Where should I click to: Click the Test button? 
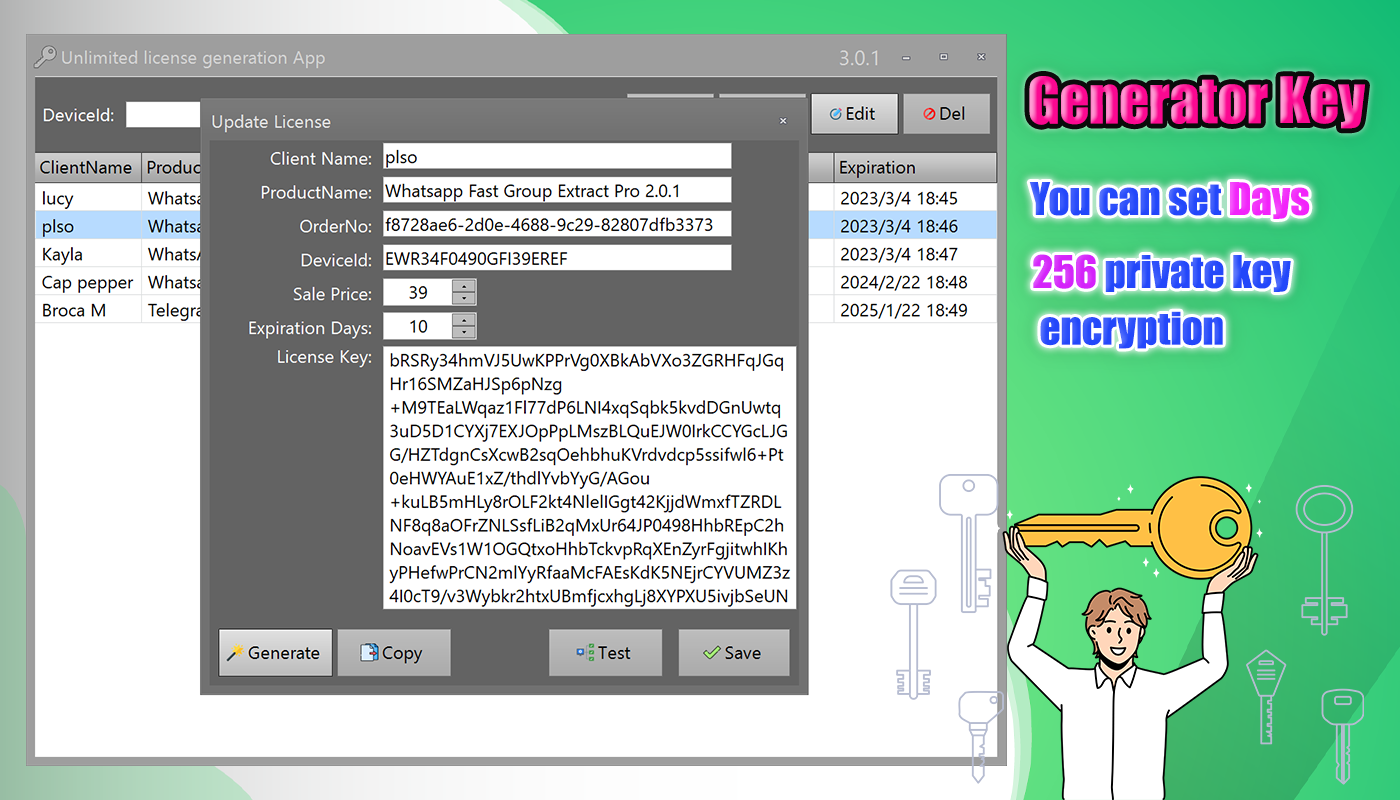click(x=605, y=653)
